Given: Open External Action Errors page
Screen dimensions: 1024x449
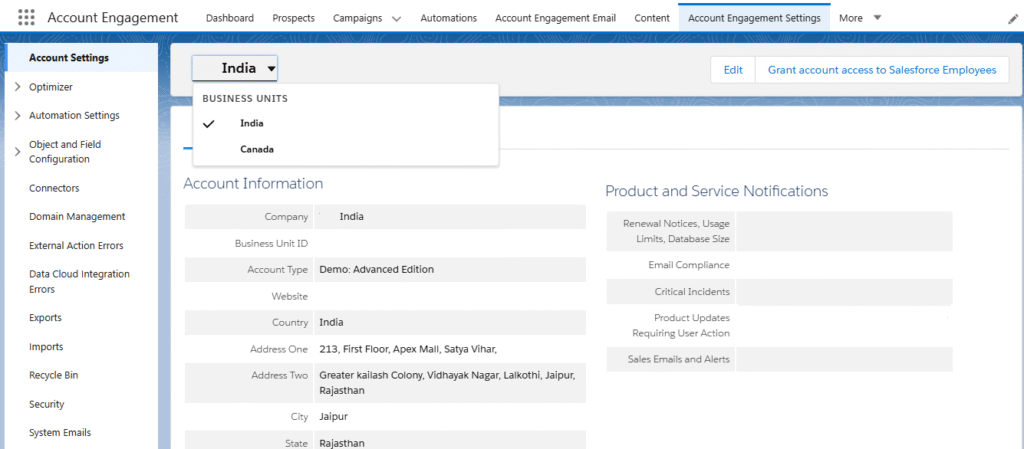Looking at the screenshot, I should coord(76,245).
